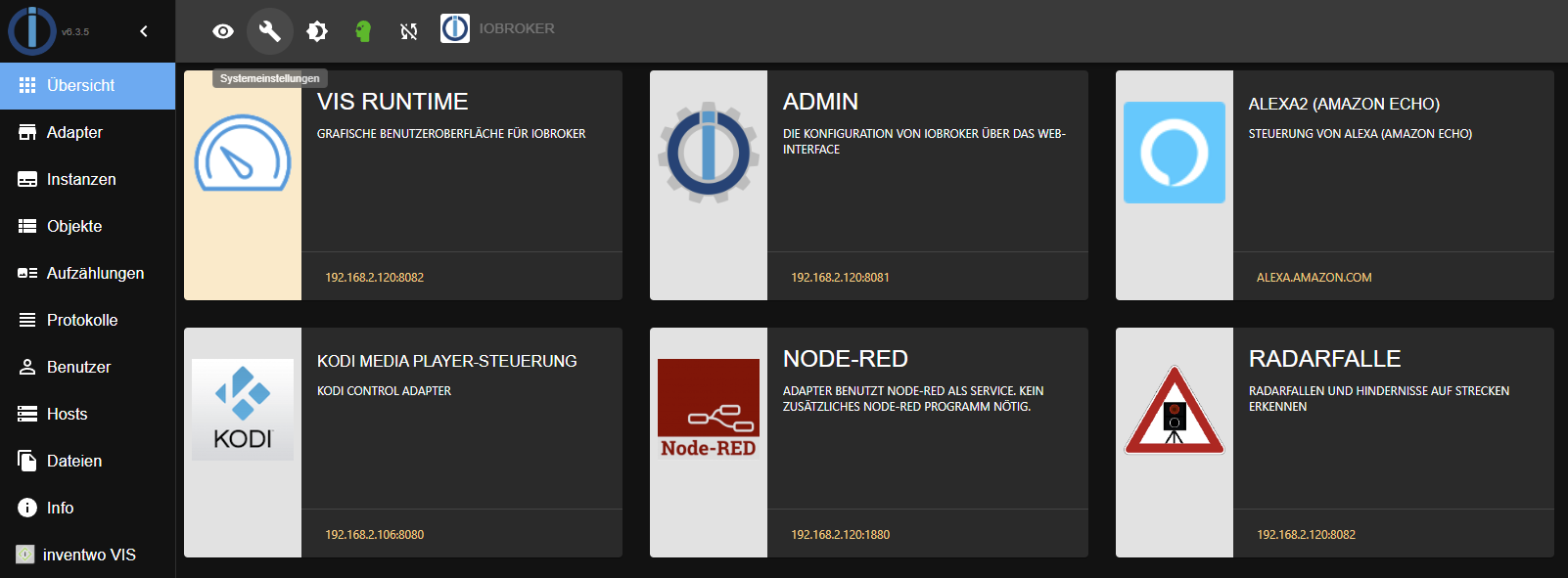1568x578 pixels.
Task: Toggle expert mode with the green head icon
Action: [x=363, y=31]
